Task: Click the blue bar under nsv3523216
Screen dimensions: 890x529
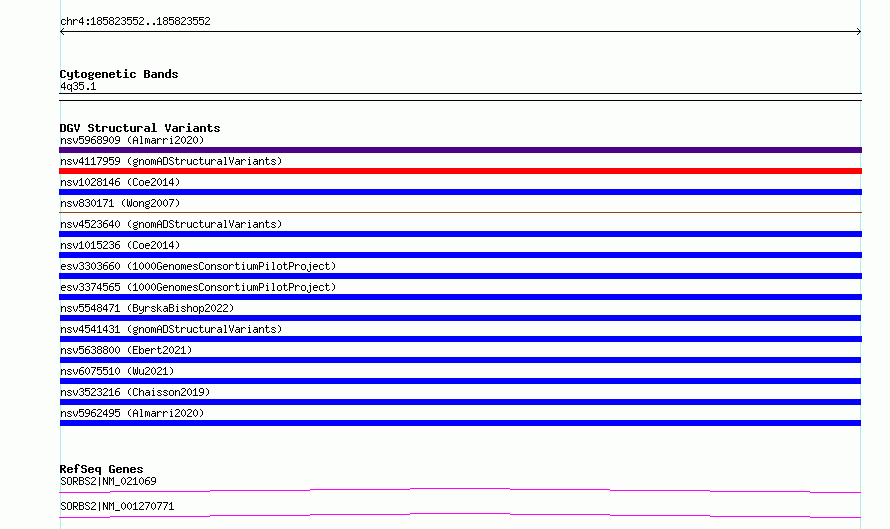Action: click(x=460, y=402)
